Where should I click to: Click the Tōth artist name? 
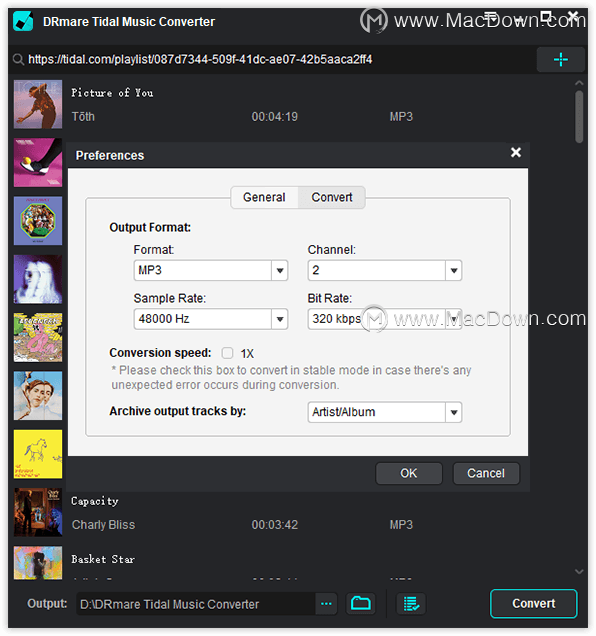click(83, 117)
